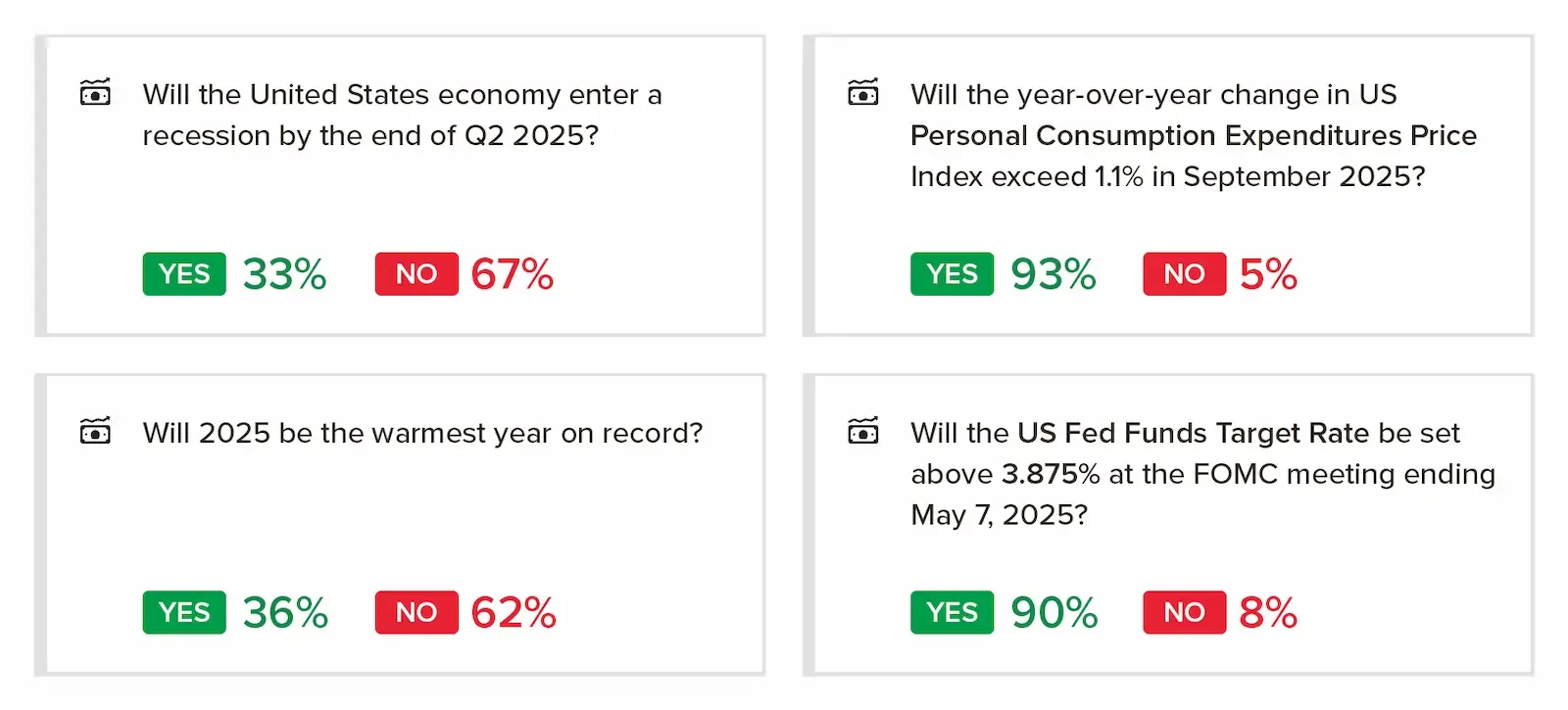Click the 62% no probability value

click(x=513, y=612)
